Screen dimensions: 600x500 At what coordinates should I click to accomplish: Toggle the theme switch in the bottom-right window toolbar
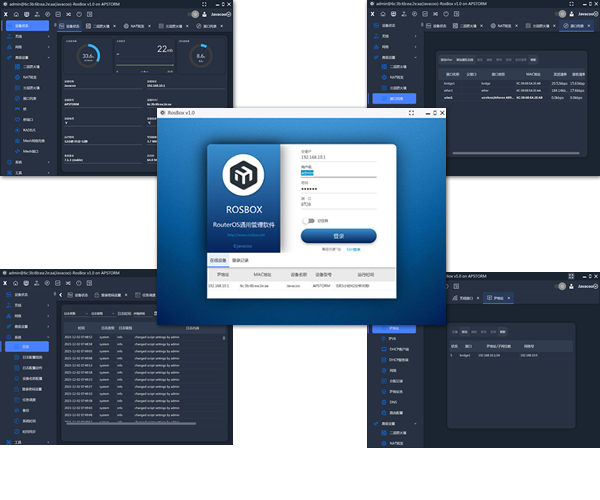[561, 286]
